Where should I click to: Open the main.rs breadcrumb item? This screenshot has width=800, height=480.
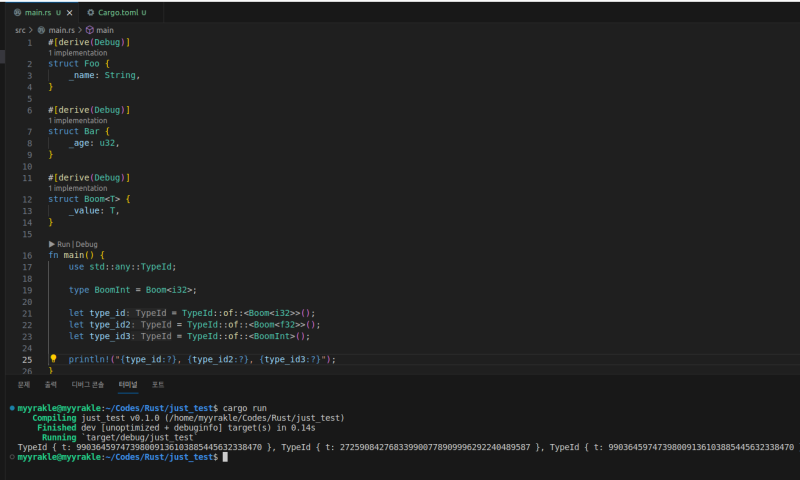pyautogui.click(x=61, y=30)
